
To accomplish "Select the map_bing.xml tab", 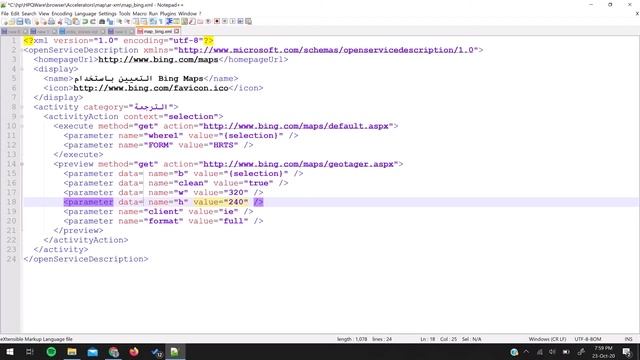I will [x=157, y=31].
